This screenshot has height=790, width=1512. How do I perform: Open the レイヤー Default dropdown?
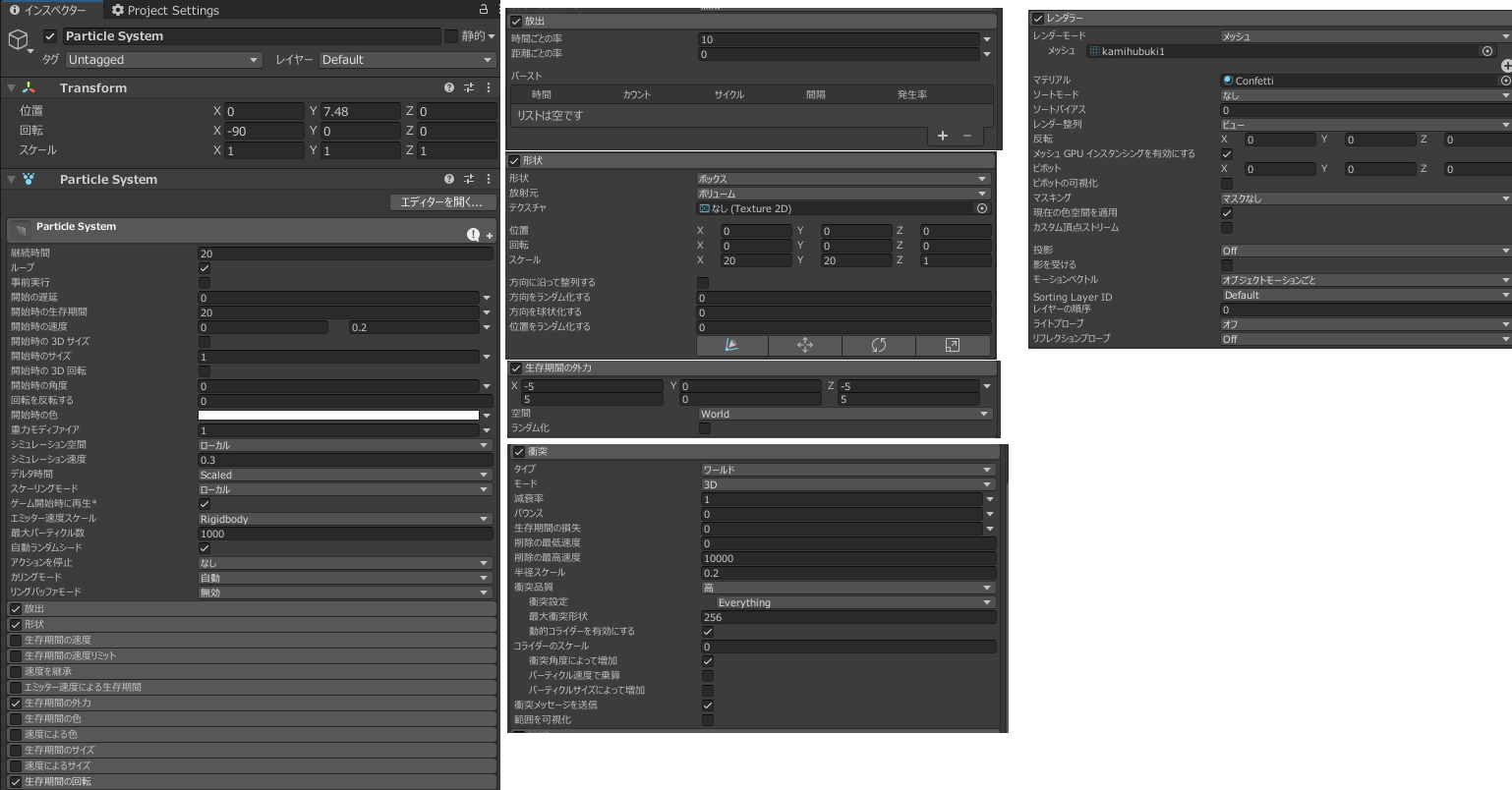coord(407,60)
